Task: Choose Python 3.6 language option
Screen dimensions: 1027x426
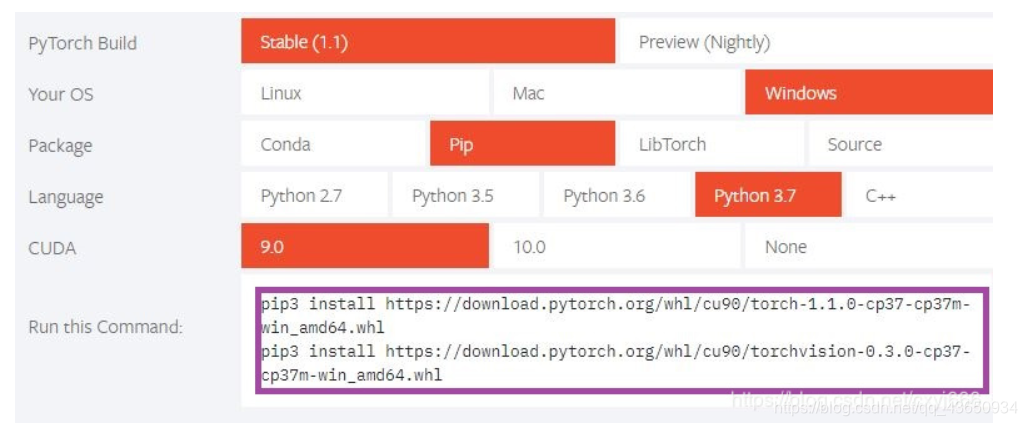Action: (x=616, y=195)
